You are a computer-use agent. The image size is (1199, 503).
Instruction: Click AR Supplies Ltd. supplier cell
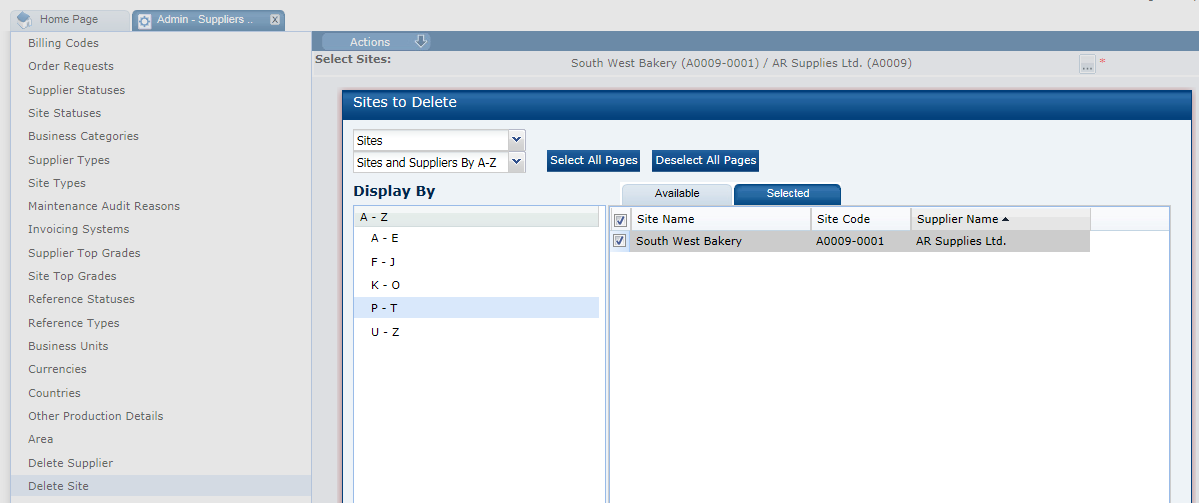[x=1000, y=242]
